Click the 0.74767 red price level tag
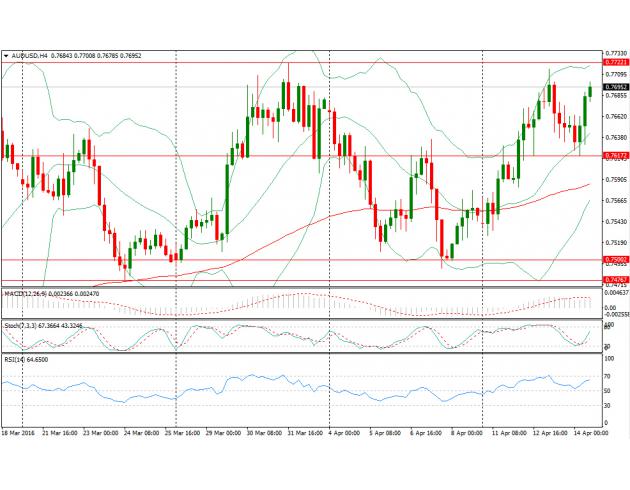The height and width of the screenshot is (490, 630). point(616,279)
